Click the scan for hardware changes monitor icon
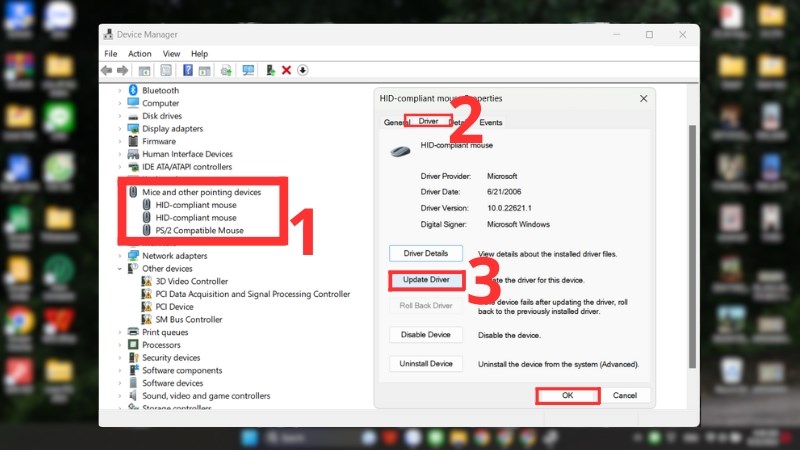 (x=247, y=70)
